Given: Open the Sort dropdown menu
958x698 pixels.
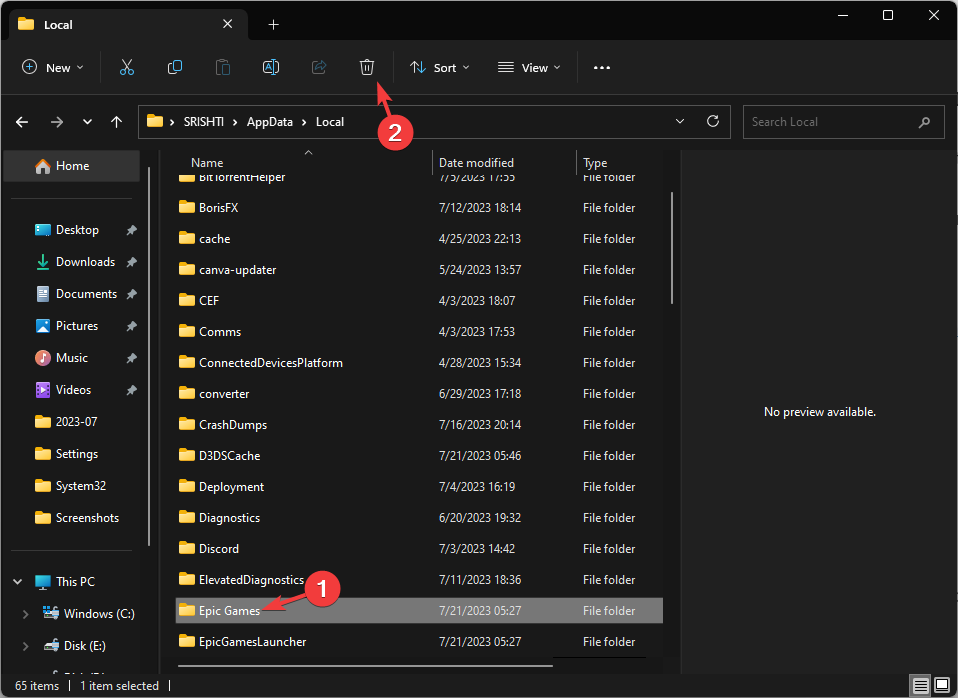Looking at the screenshot, I should tap(440, 67).
